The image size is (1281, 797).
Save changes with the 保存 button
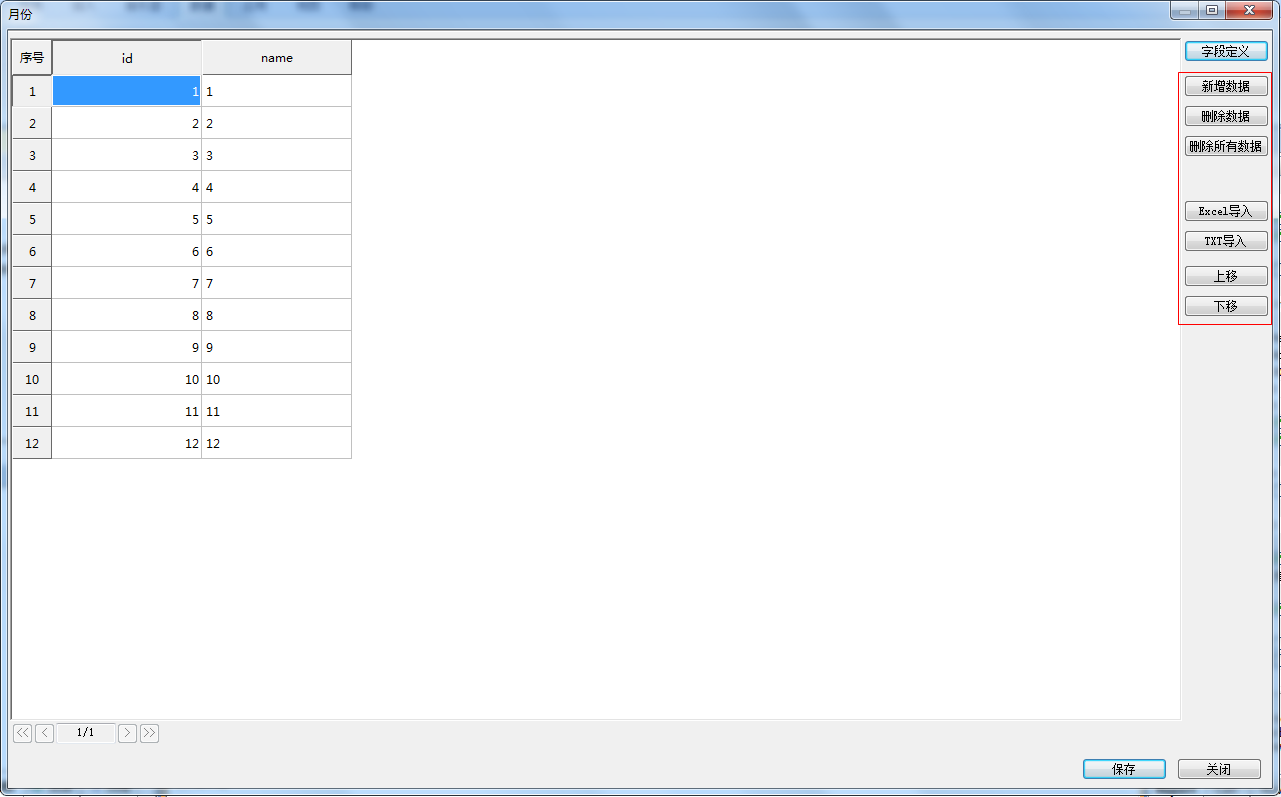(1124, 769)
